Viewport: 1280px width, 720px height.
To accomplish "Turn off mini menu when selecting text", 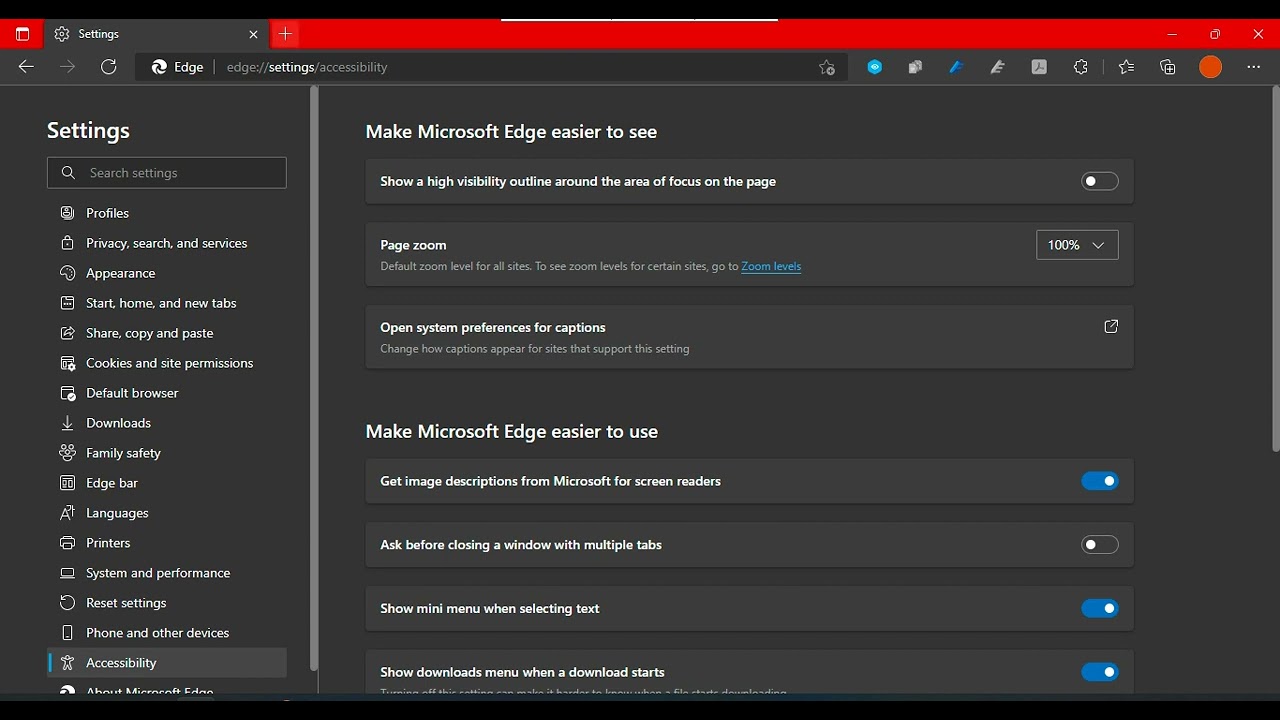I will click(x=1100, y=608).
